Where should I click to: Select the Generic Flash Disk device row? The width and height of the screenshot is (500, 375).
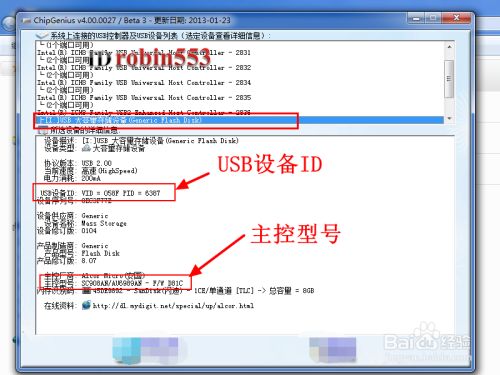tap(239, 120)
